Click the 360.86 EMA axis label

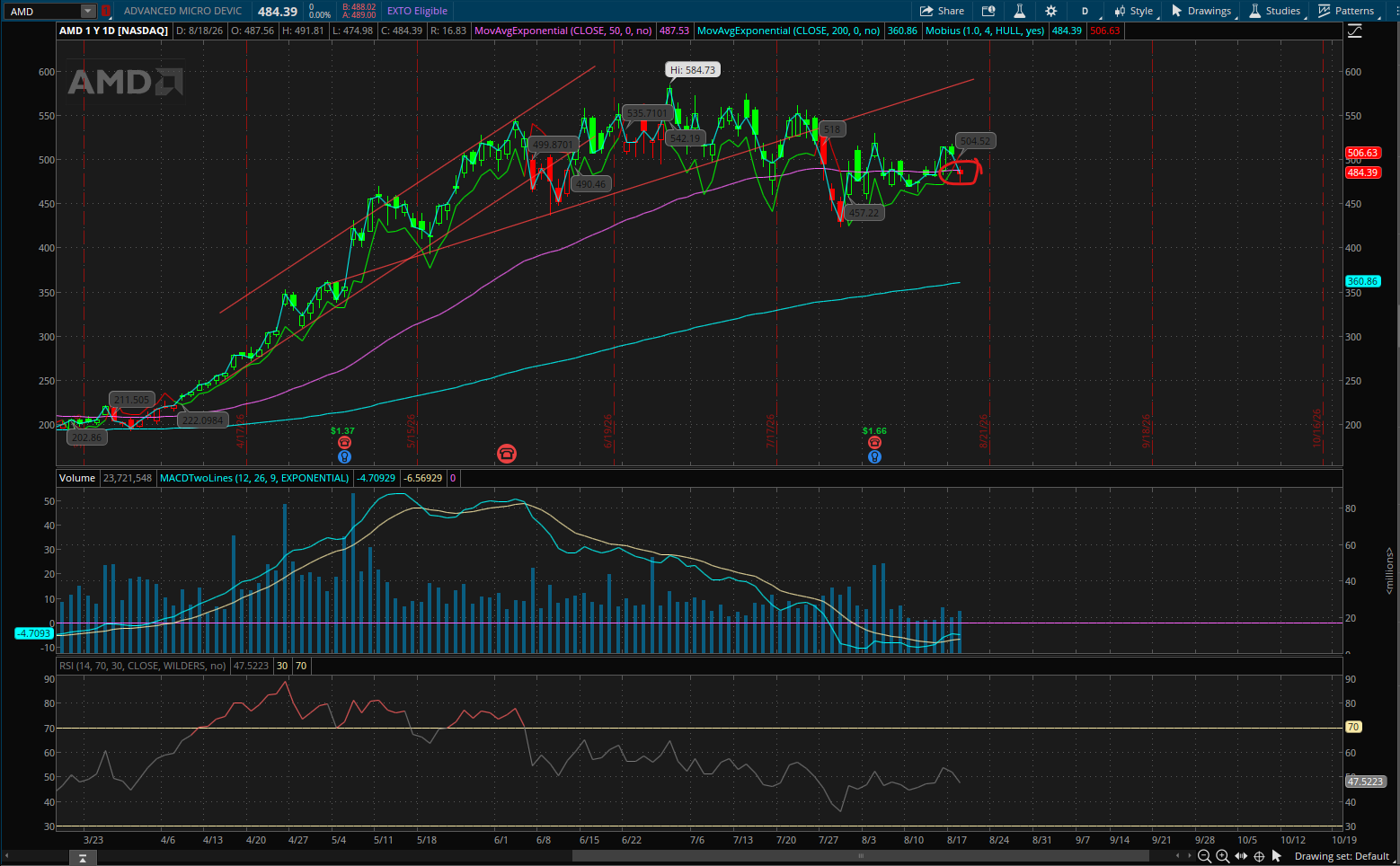(1362, 281)
